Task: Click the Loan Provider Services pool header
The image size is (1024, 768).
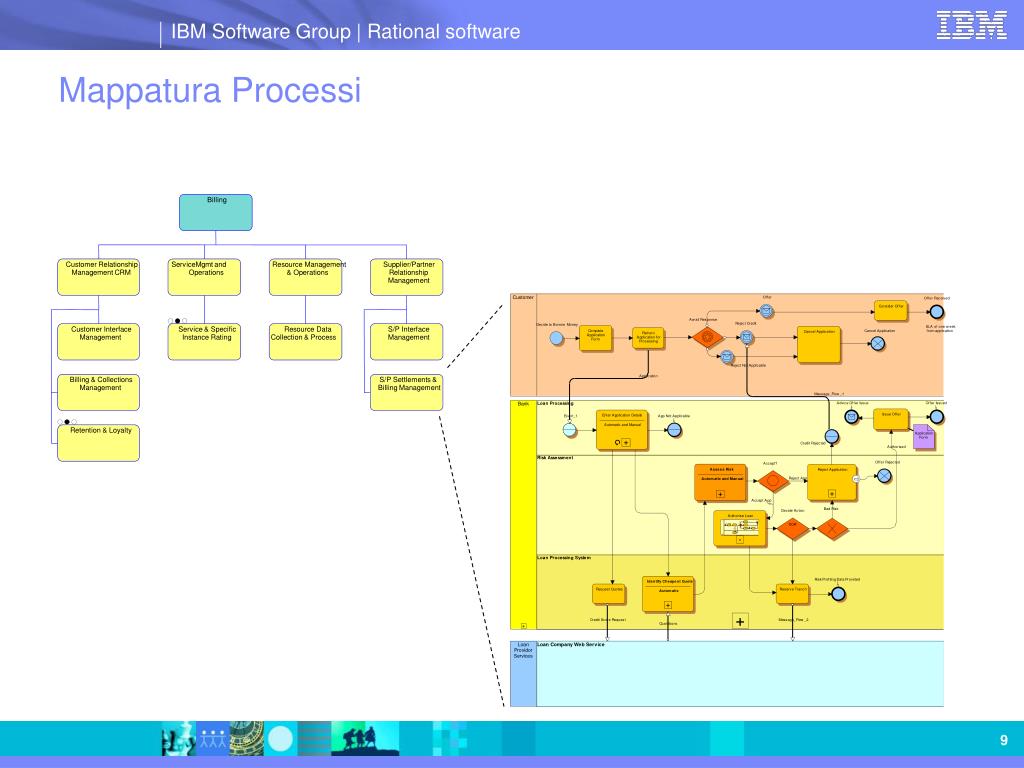Action: pyautogui.click(x=523, y=673)
